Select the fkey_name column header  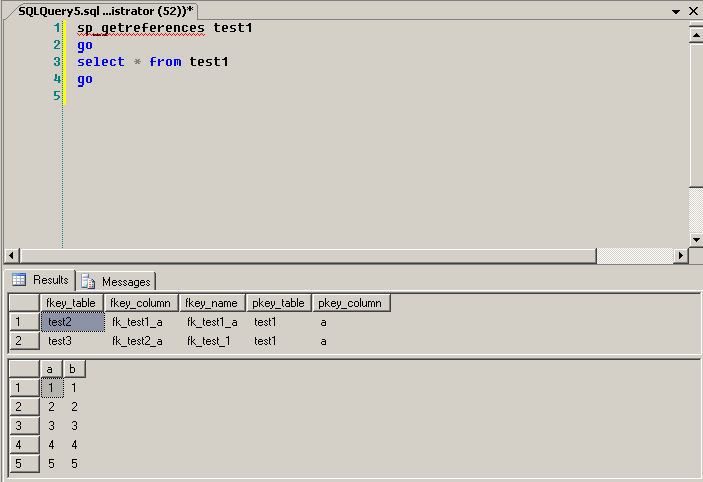(x=212, y=303)
